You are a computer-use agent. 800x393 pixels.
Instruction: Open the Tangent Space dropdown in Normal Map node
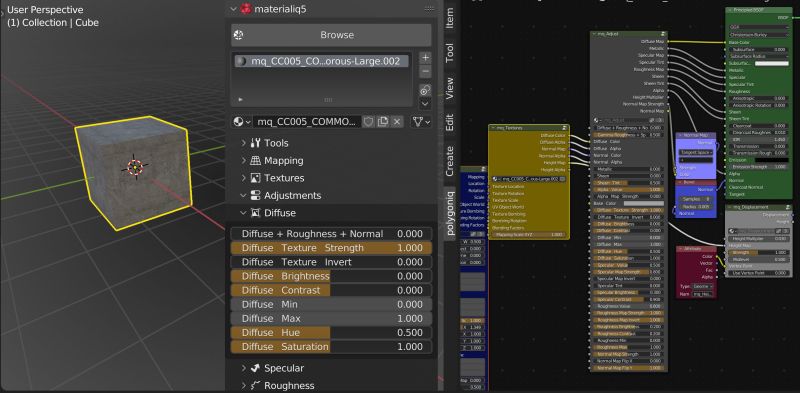click(x=695, y=152)
